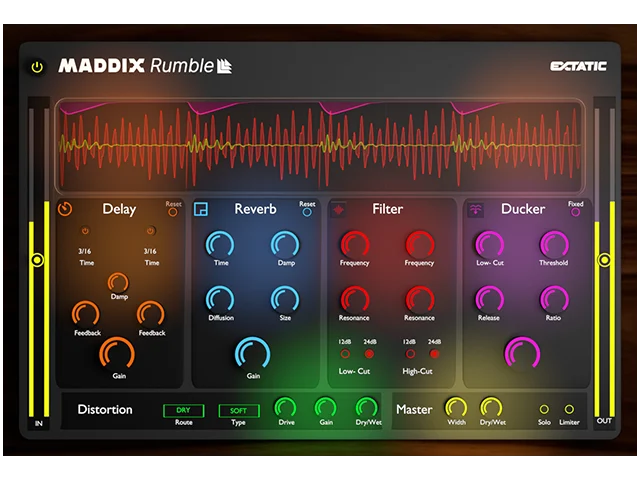
Task: Select 24dB slope for Low-Cut
Action: (x=369, y=354)
